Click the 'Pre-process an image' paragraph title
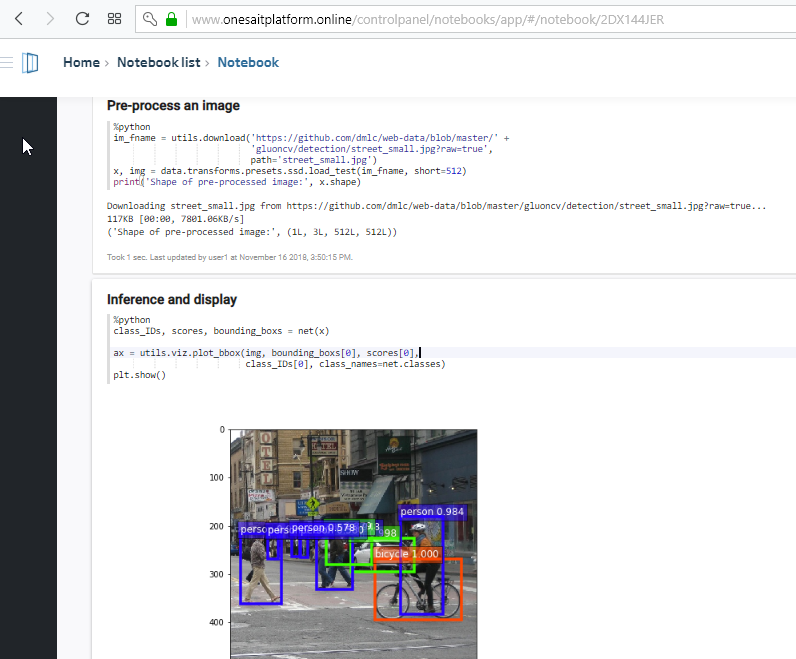796x659 pixels. [173, 105]
